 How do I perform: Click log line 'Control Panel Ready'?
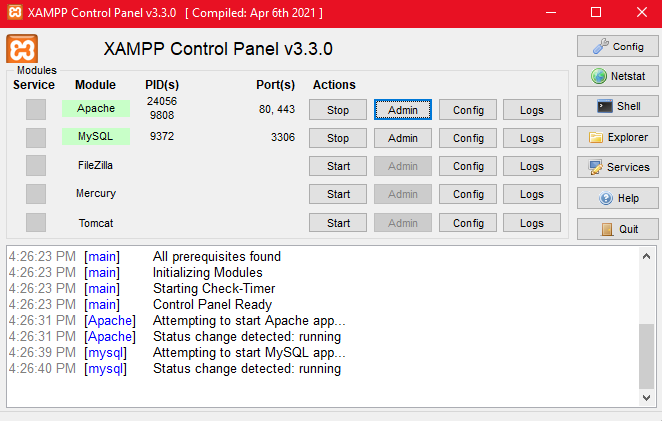pyautogui.click(x=212, y=304)
